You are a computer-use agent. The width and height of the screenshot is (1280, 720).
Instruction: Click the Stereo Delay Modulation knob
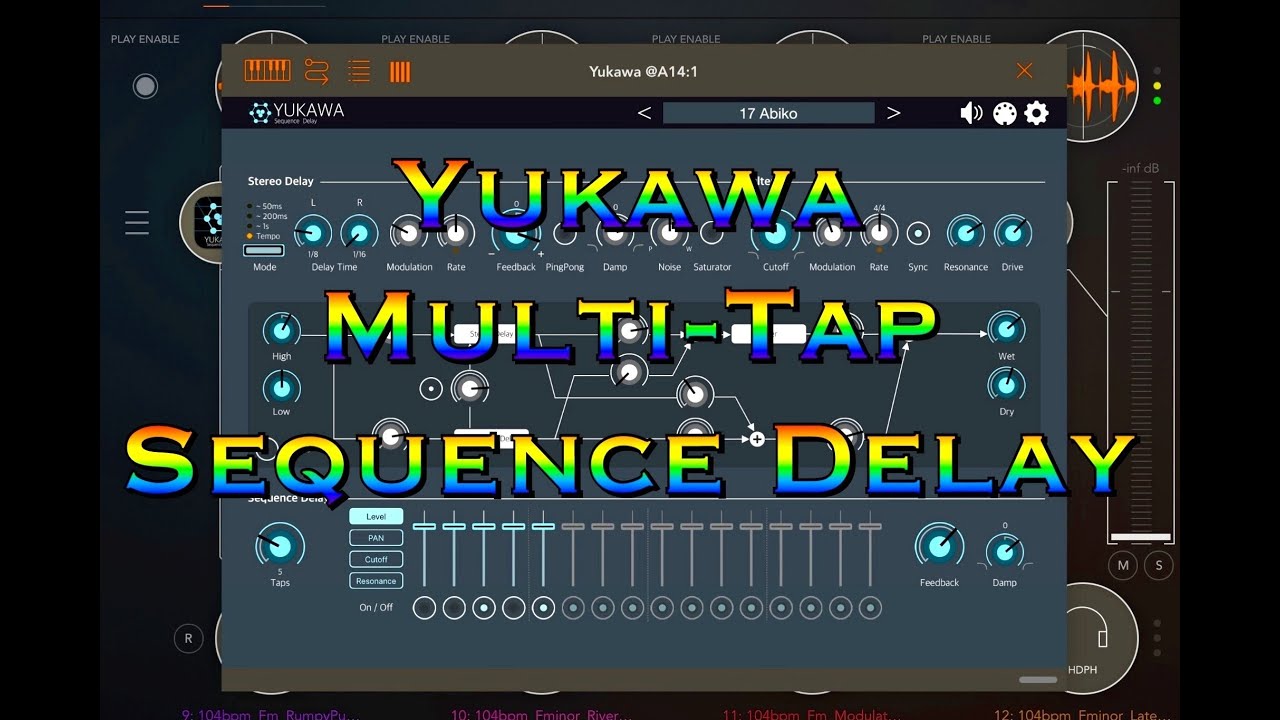pyautogui.click(x=408, y=234)
